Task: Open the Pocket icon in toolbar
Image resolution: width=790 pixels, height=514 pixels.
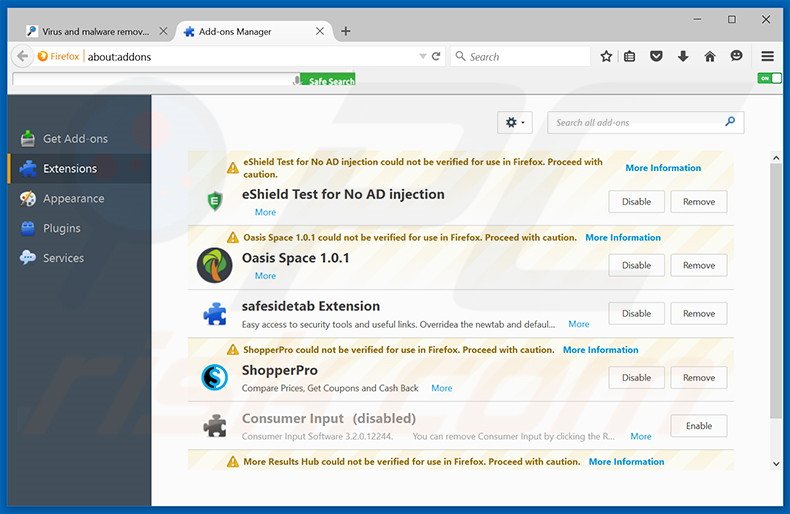Action: coord(656,56)
